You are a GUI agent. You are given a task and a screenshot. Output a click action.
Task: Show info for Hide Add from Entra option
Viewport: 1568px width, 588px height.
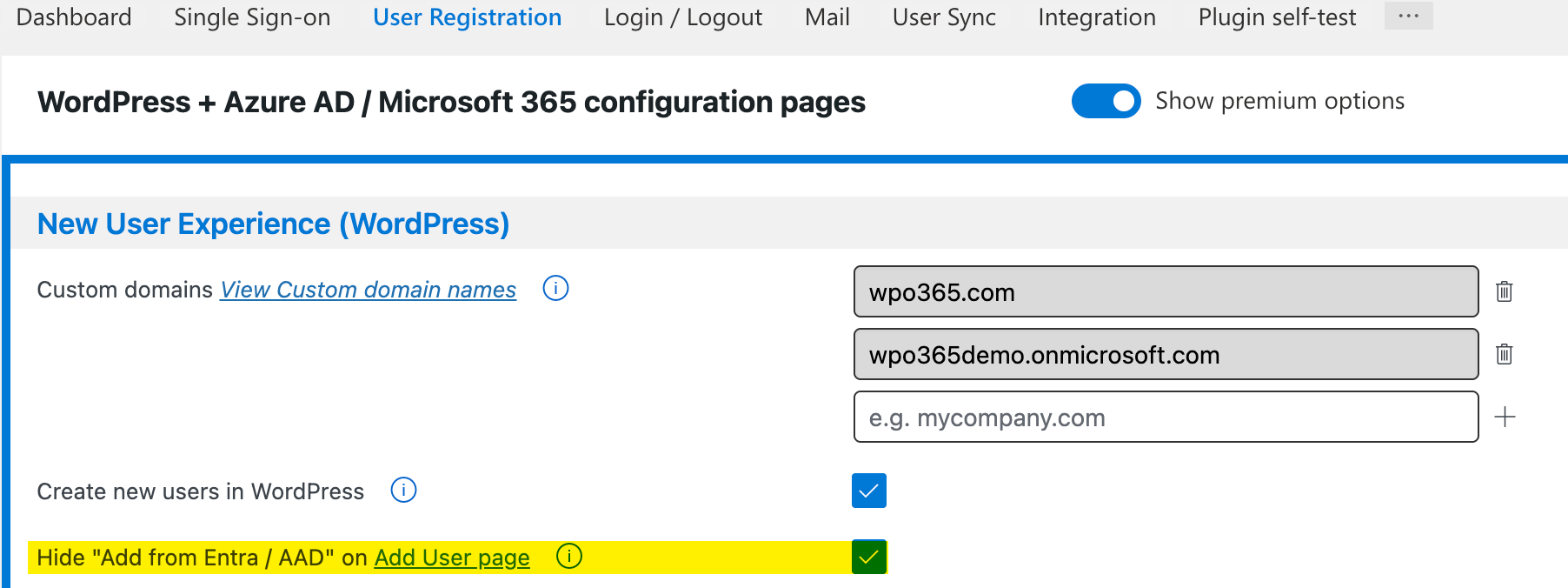[569, 556]
